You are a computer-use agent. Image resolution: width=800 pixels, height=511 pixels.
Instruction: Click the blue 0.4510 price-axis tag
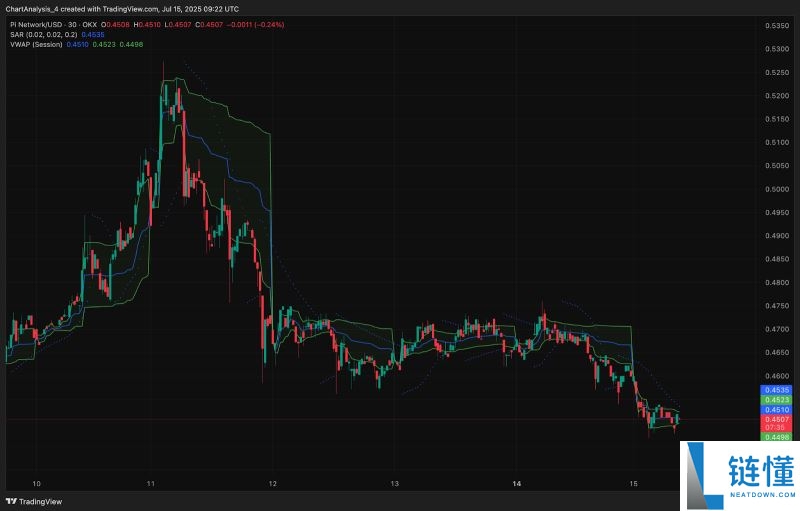click(x=777, y=409)
